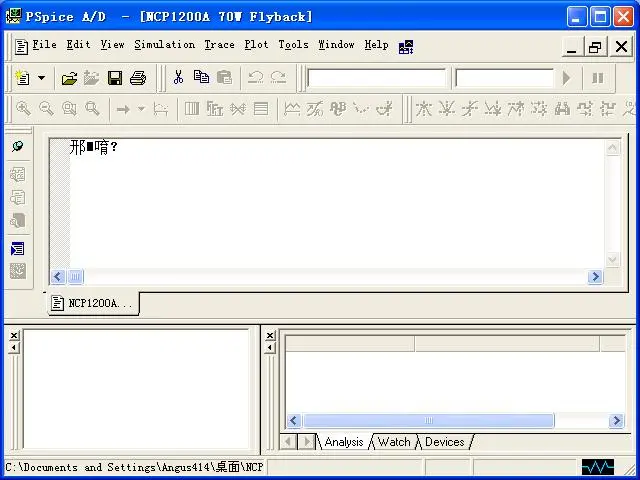The height and width of the screenshot is (480, 640).
Task: Click the waveform icon in status bar
Action: [598, 467]
